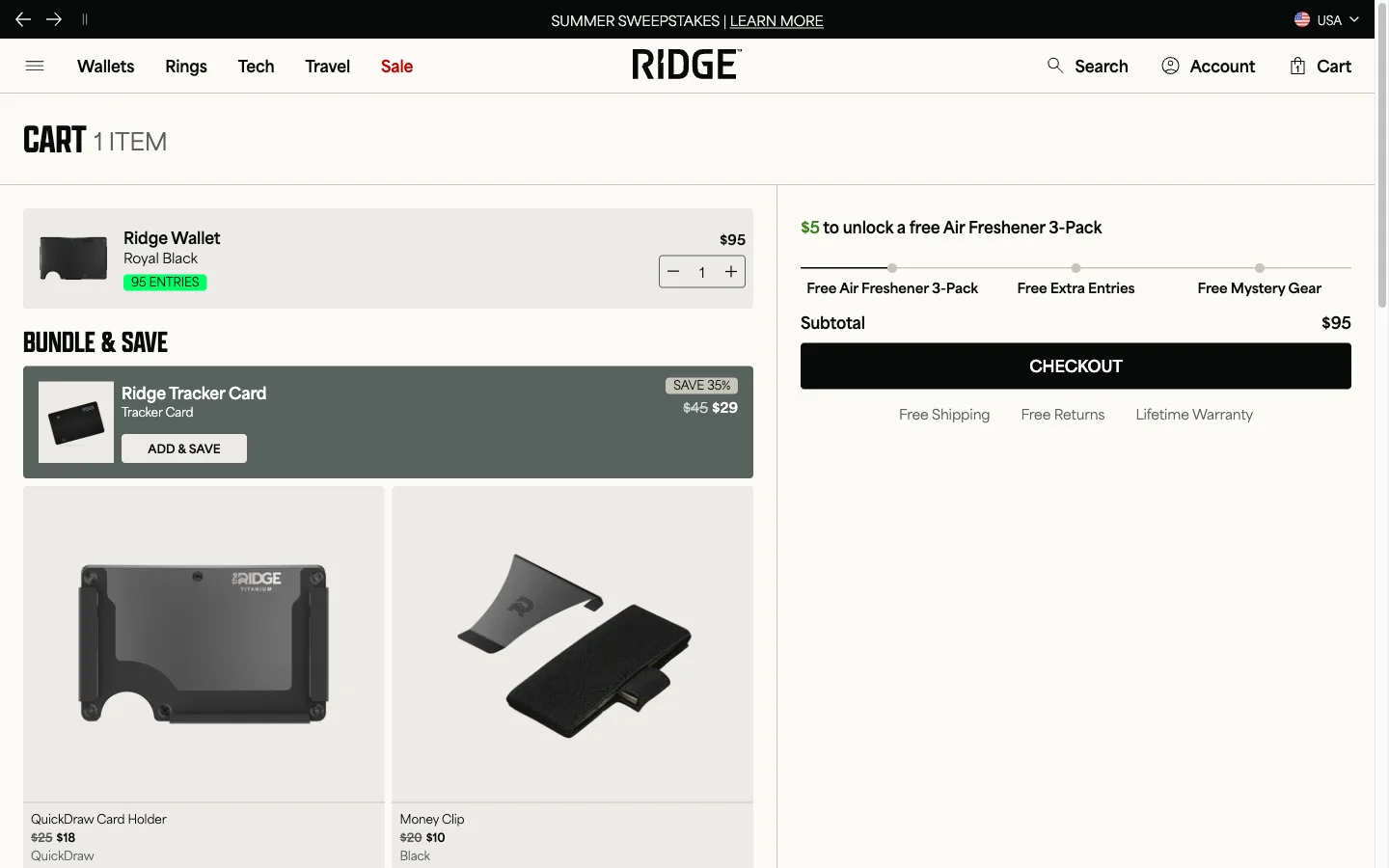Open the Travel menu
The height and width of the screenshot is (868, 1389).
pyautogui.click(x=328, y=66)
